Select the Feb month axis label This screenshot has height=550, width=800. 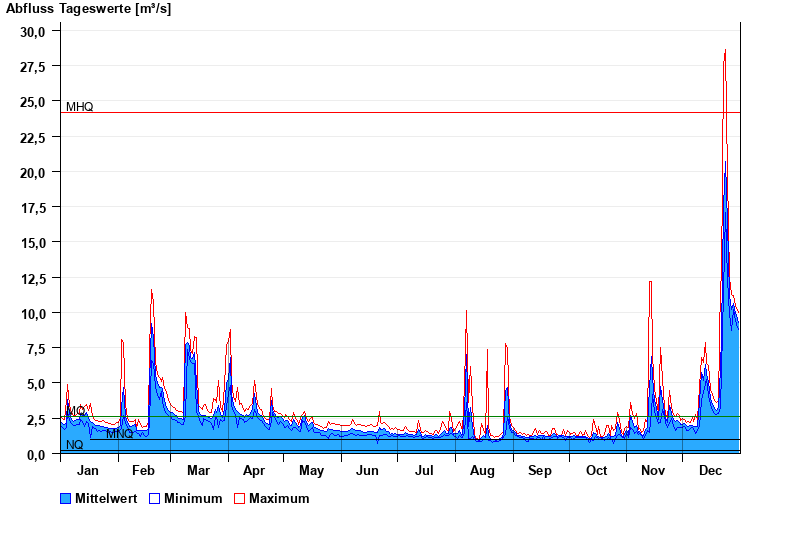(143, 471)
